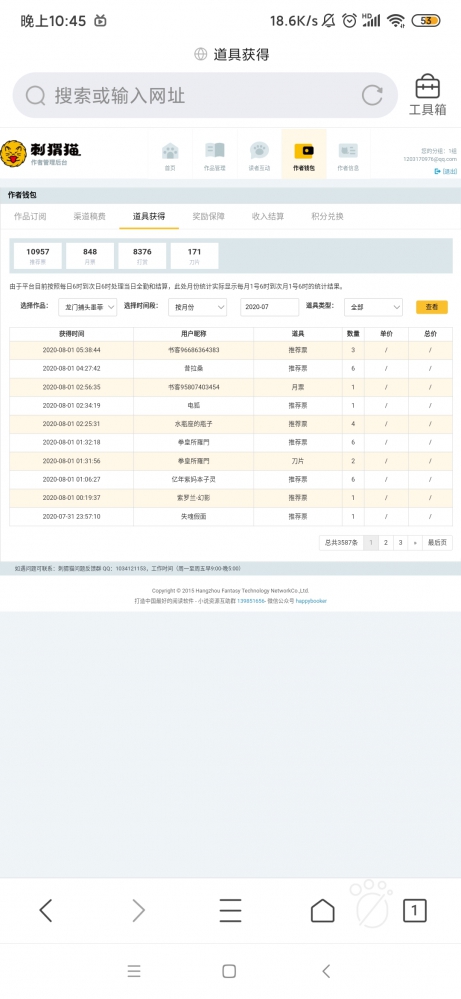Image resolution: width=461 pixels, height=999 pixels.
Task: Click the 退出 logout link
Action: [446, 171]
